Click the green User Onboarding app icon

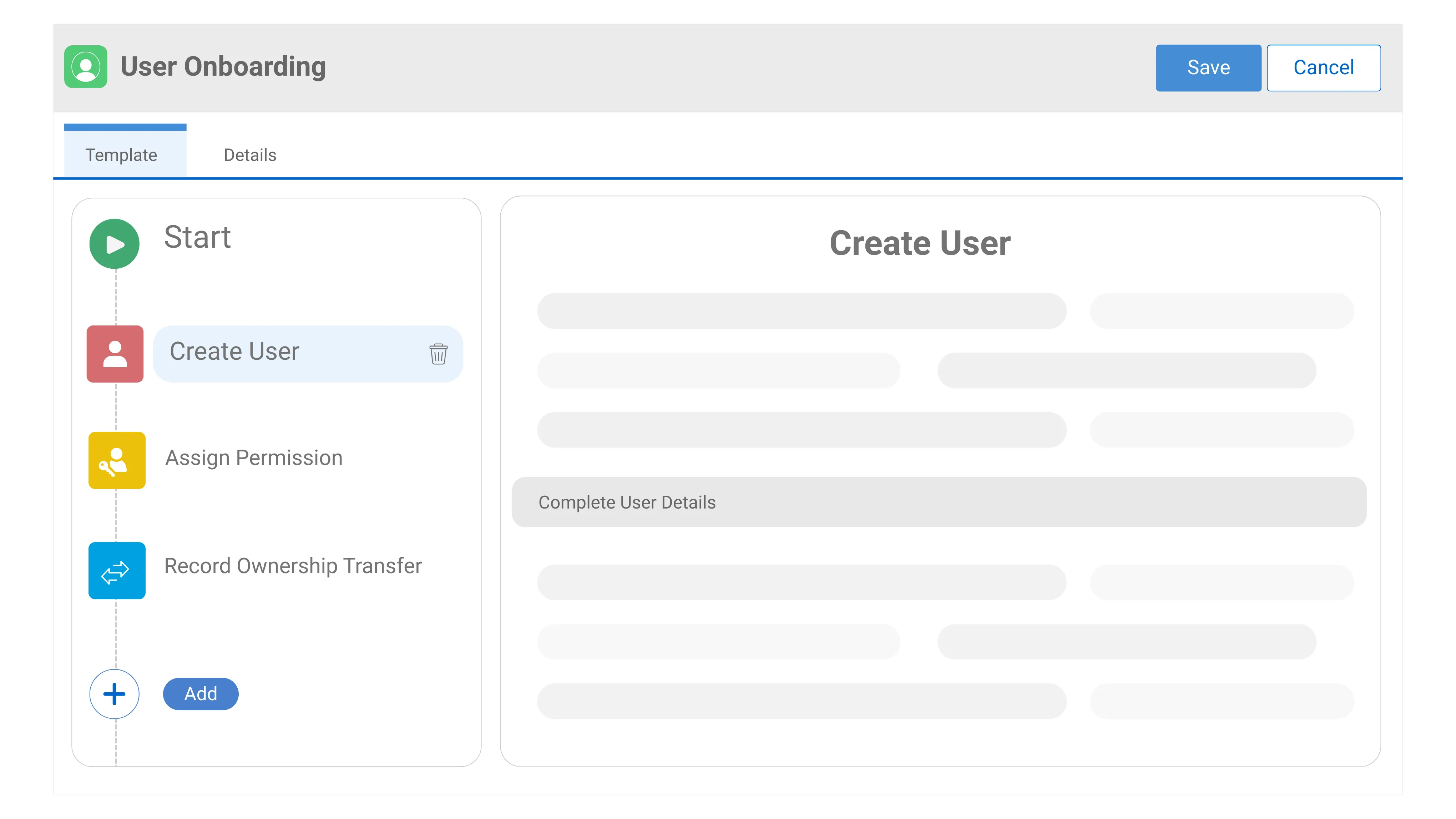[85, 67]
